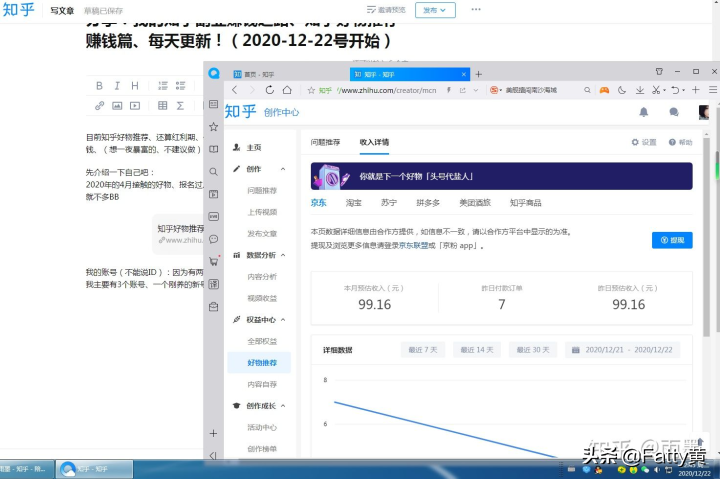The image size is (720, 479).
Task: Open 帮助 help in creator center
Action: click(x=681, y=142)
